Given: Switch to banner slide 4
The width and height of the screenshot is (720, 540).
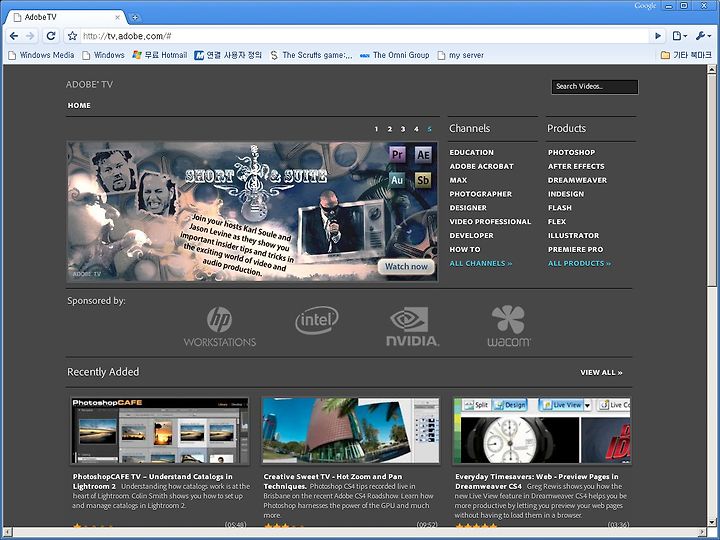Looking at the screenshot, I should pyautogui.click(x=416, y=129).
